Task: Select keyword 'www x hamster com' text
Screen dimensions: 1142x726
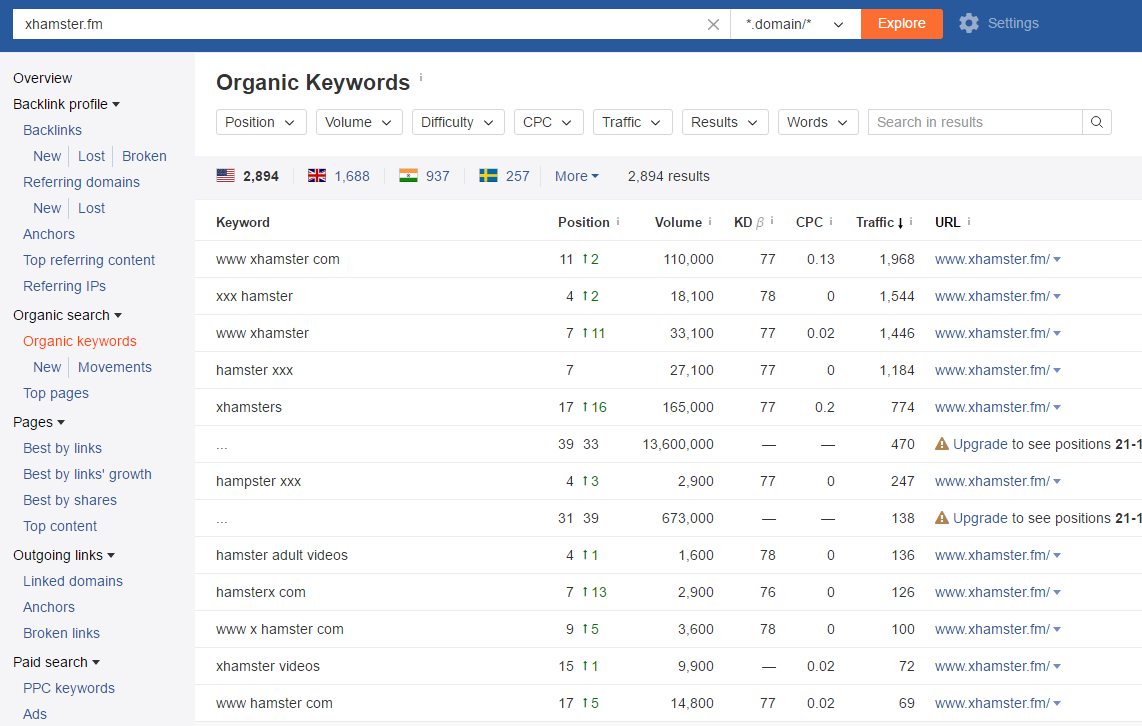Action: 280,629
